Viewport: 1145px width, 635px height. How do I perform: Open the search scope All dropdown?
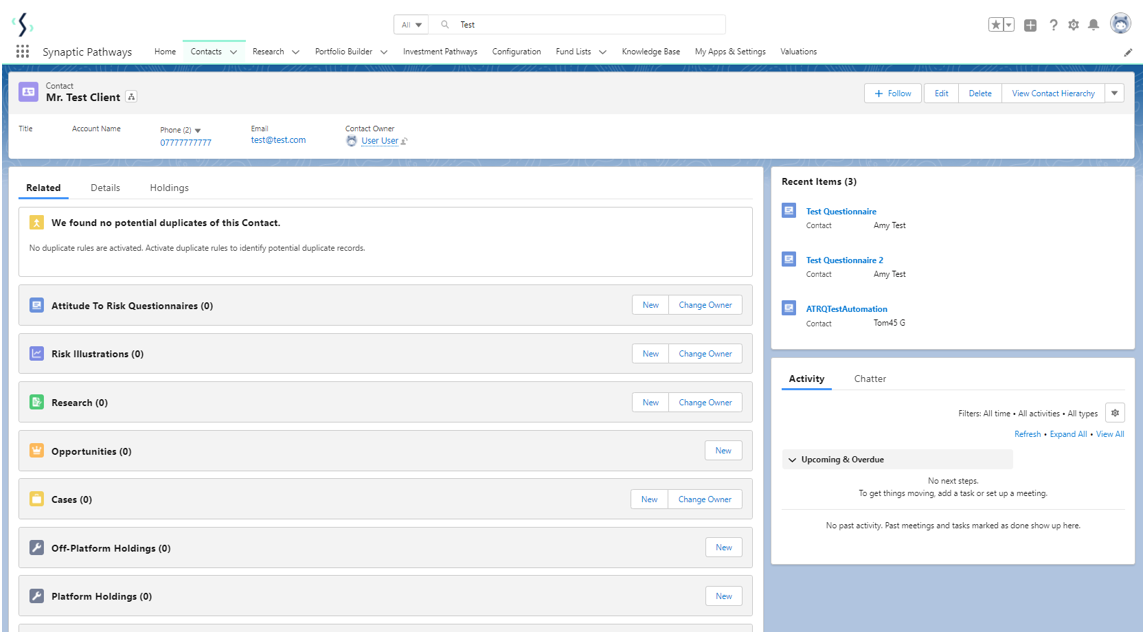[x=411, y=25]
